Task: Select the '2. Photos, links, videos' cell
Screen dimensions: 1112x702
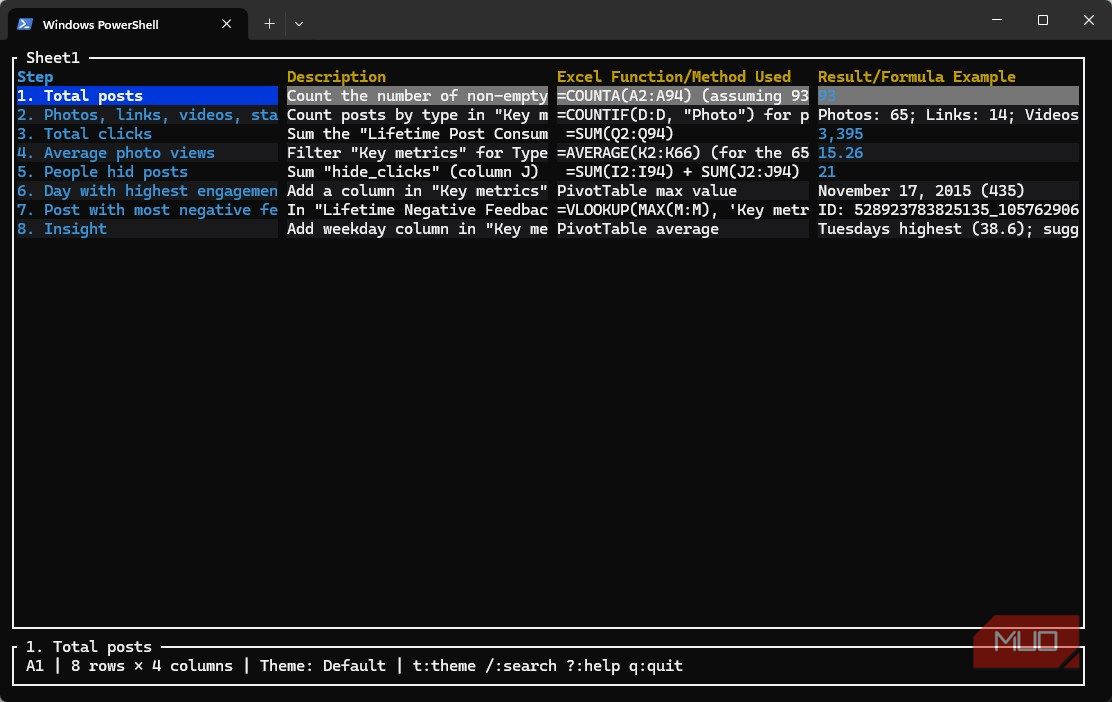Action: click(147, 115)
